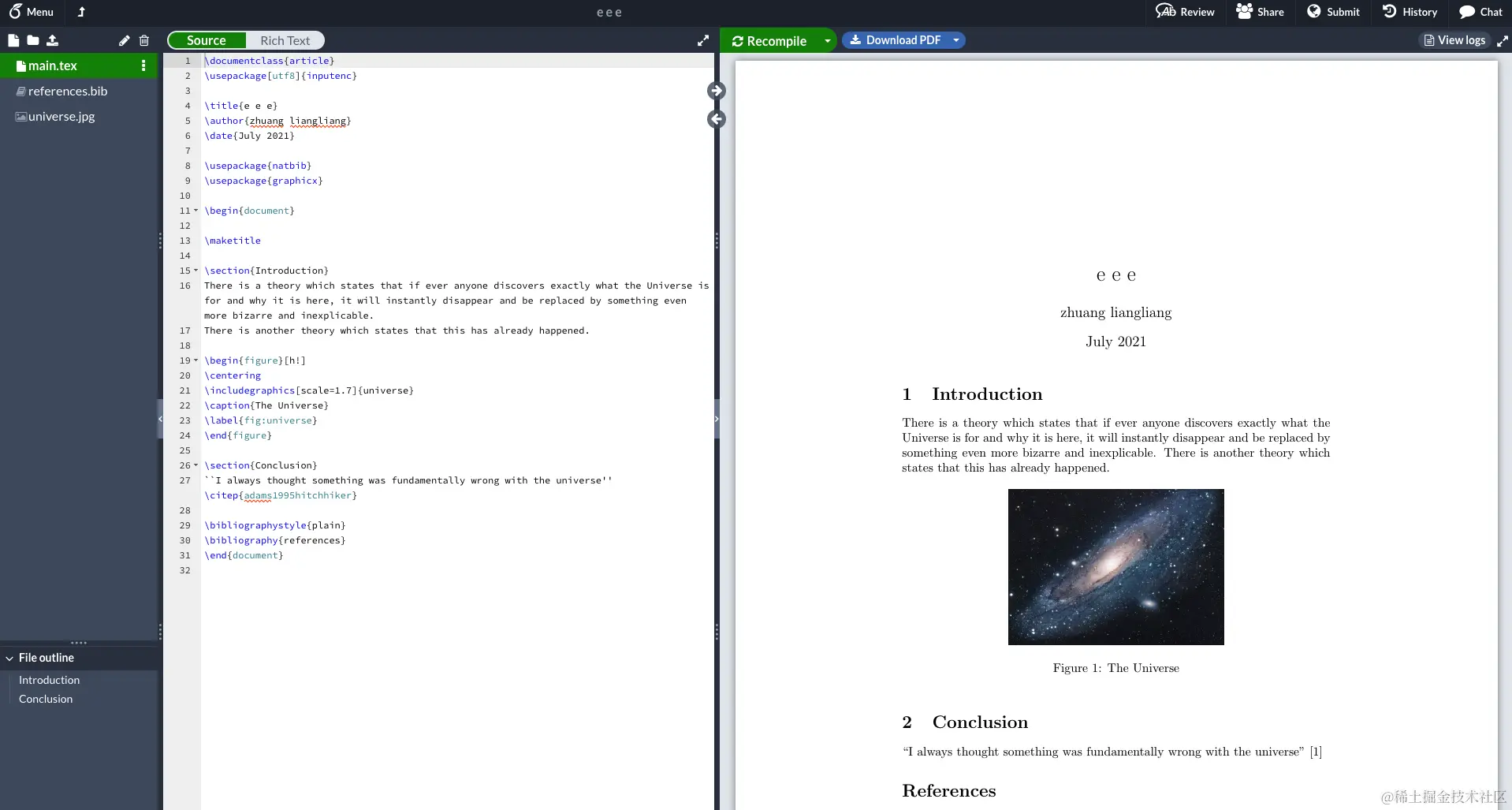Click the Share button
Screen dimensions: 1512x810
click(1260, 12)
